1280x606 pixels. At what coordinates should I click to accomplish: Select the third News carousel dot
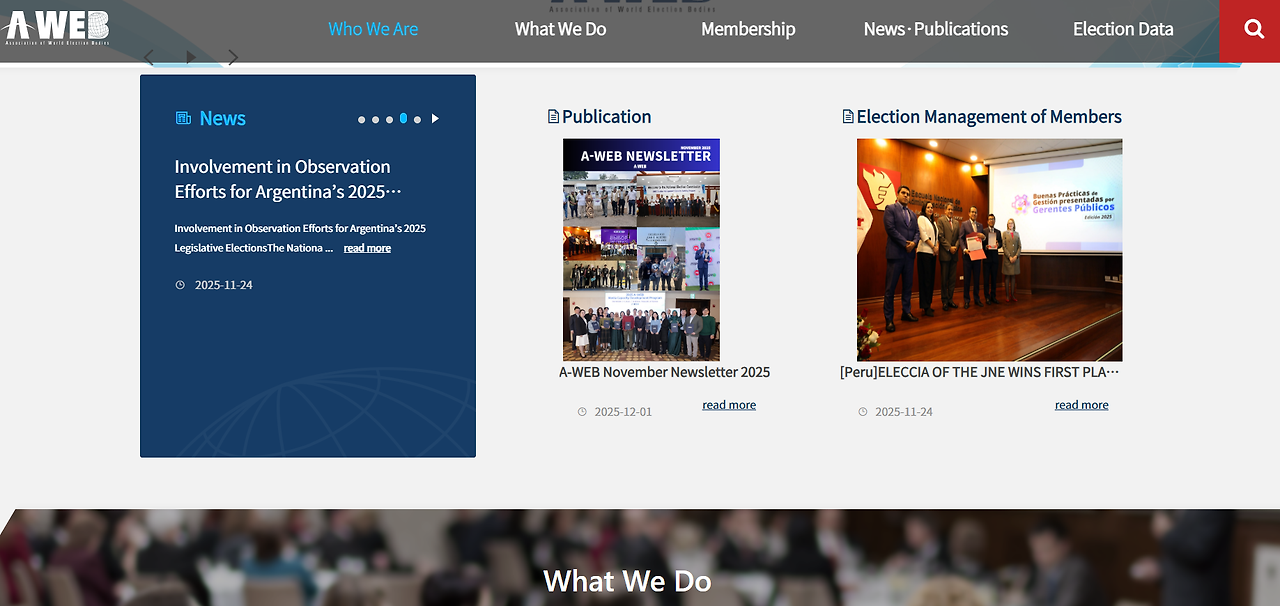click(389, 119)
